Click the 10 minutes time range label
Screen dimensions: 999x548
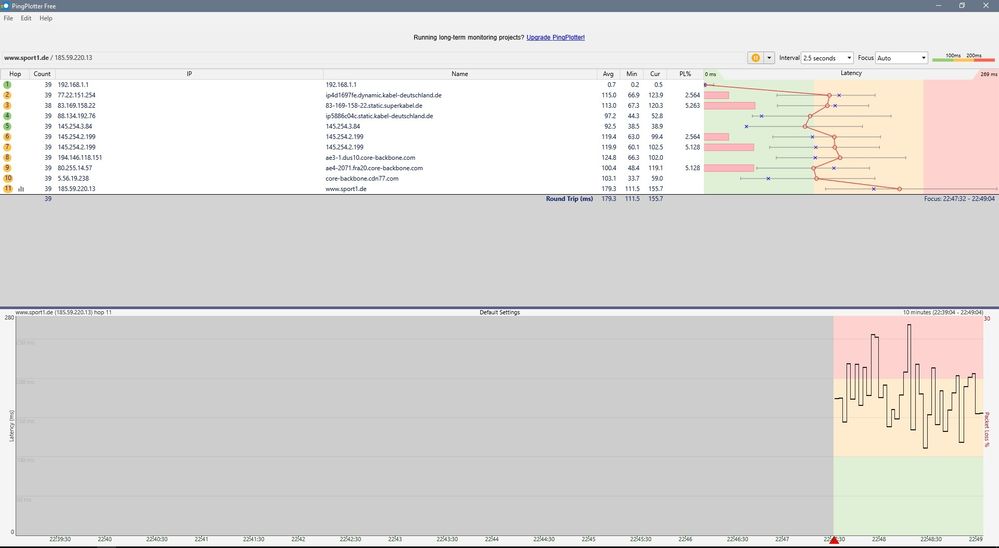point(943,312)
